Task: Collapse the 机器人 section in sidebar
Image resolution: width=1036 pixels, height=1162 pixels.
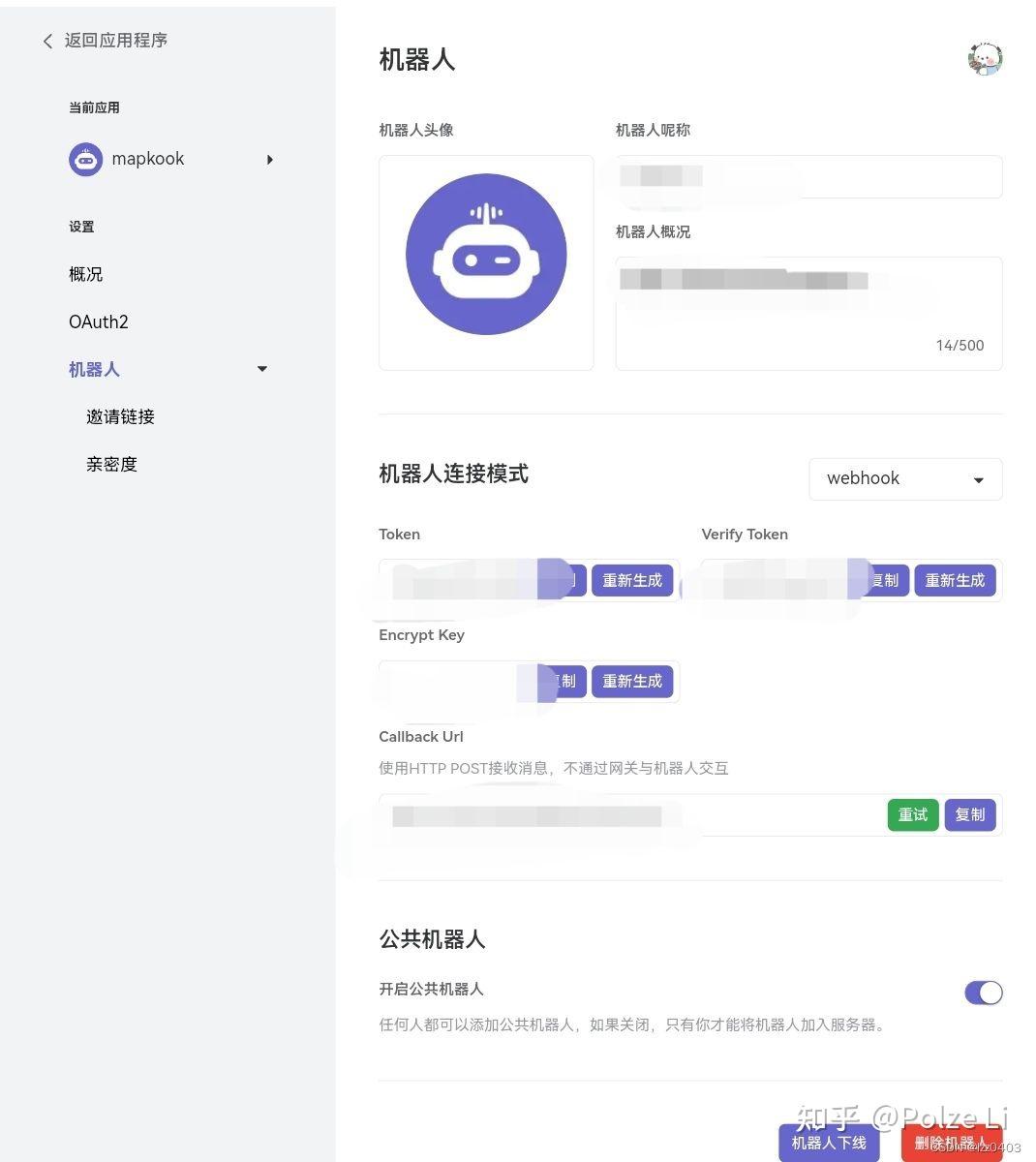Action: click(x=261, y=369)
